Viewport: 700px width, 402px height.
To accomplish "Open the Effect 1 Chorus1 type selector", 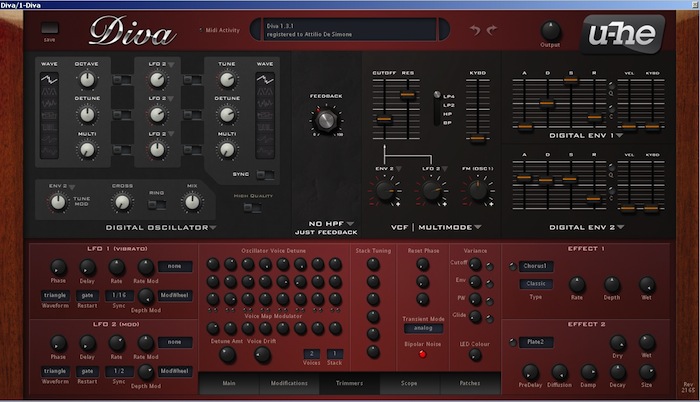I will 535,266.
